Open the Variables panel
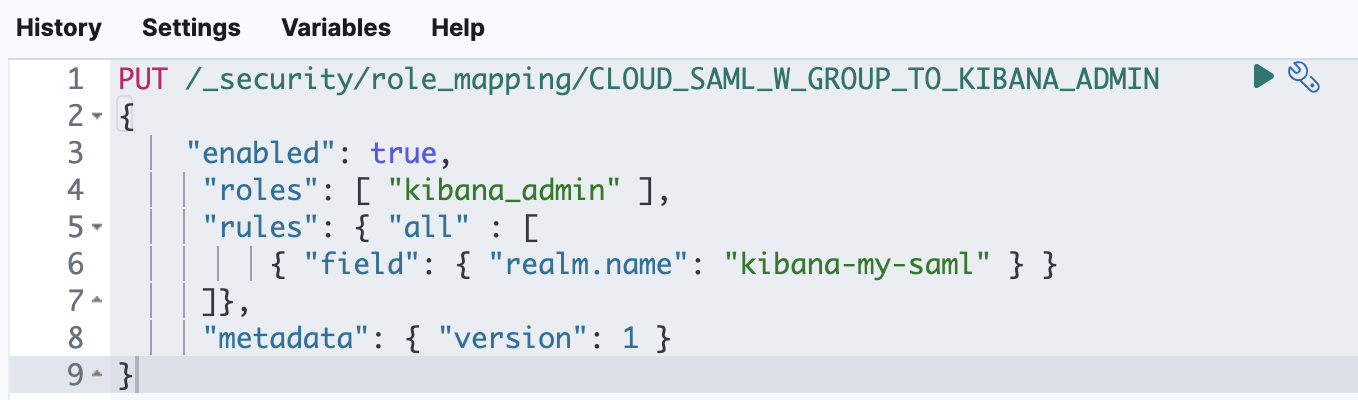 [x=336, y=28]
